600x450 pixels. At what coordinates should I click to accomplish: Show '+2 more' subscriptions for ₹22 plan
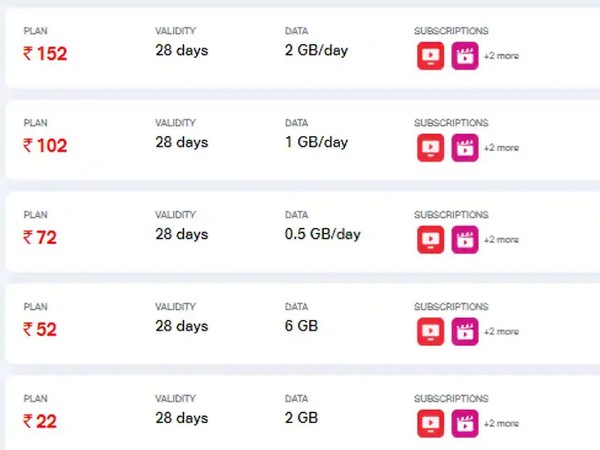501,423
